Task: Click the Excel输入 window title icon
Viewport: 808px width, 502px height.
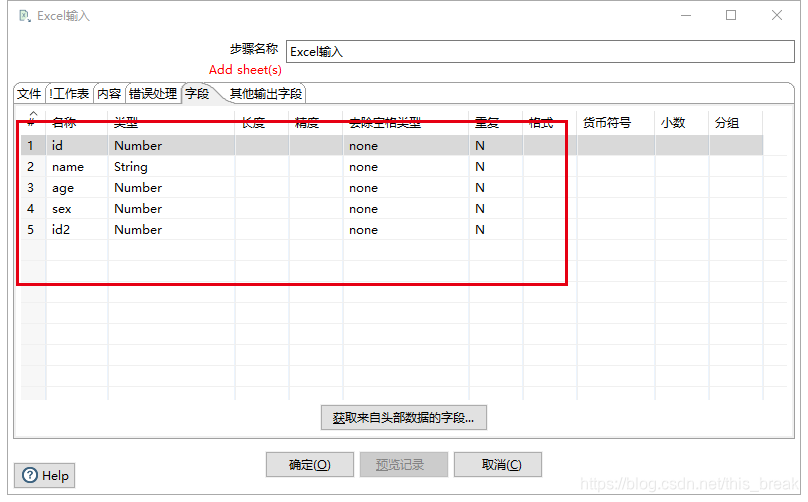Action: tap(25, 16)
